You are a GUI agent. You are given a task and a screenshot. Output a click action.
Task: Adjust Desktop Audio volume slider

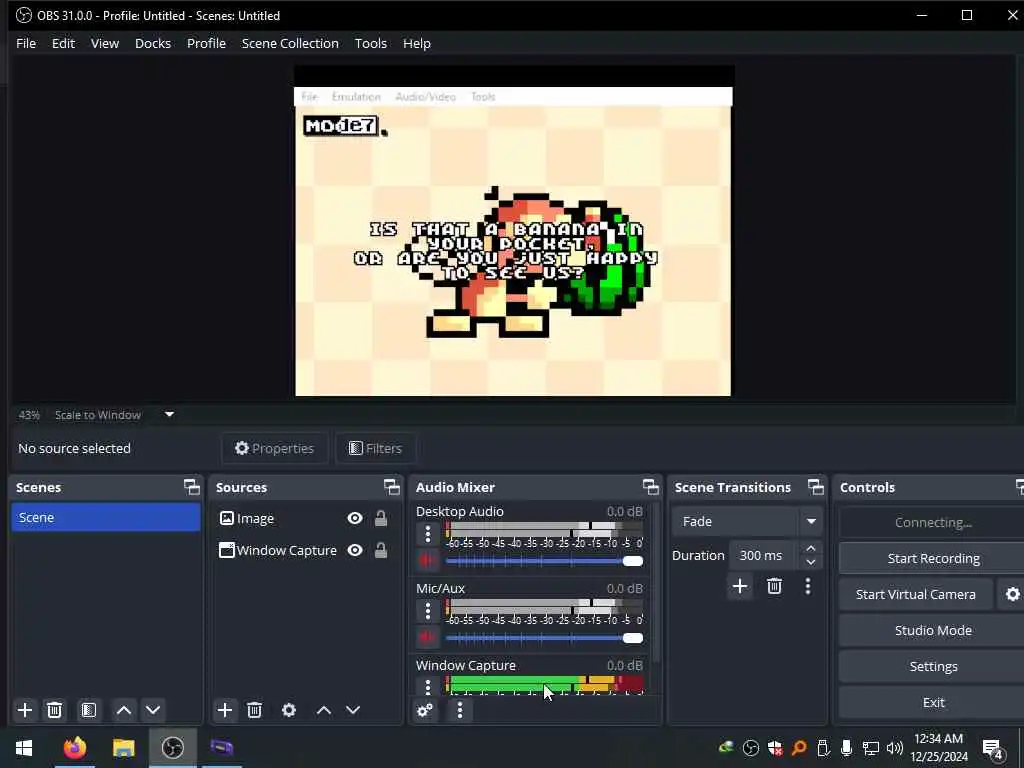pyautogui.click(x=544, y=561)
